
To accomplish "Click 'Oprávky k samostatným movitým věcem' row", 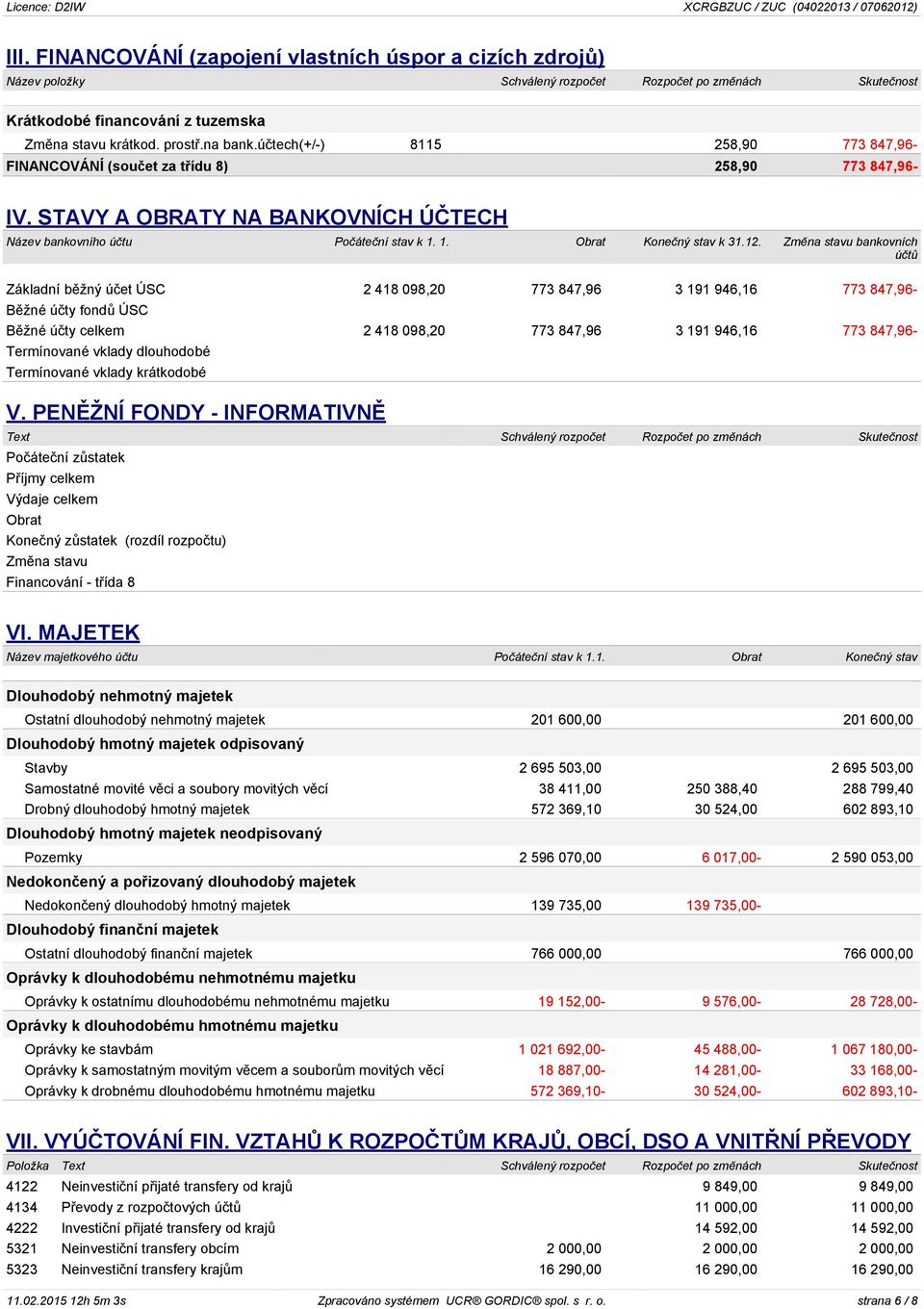I will 462,1070.
